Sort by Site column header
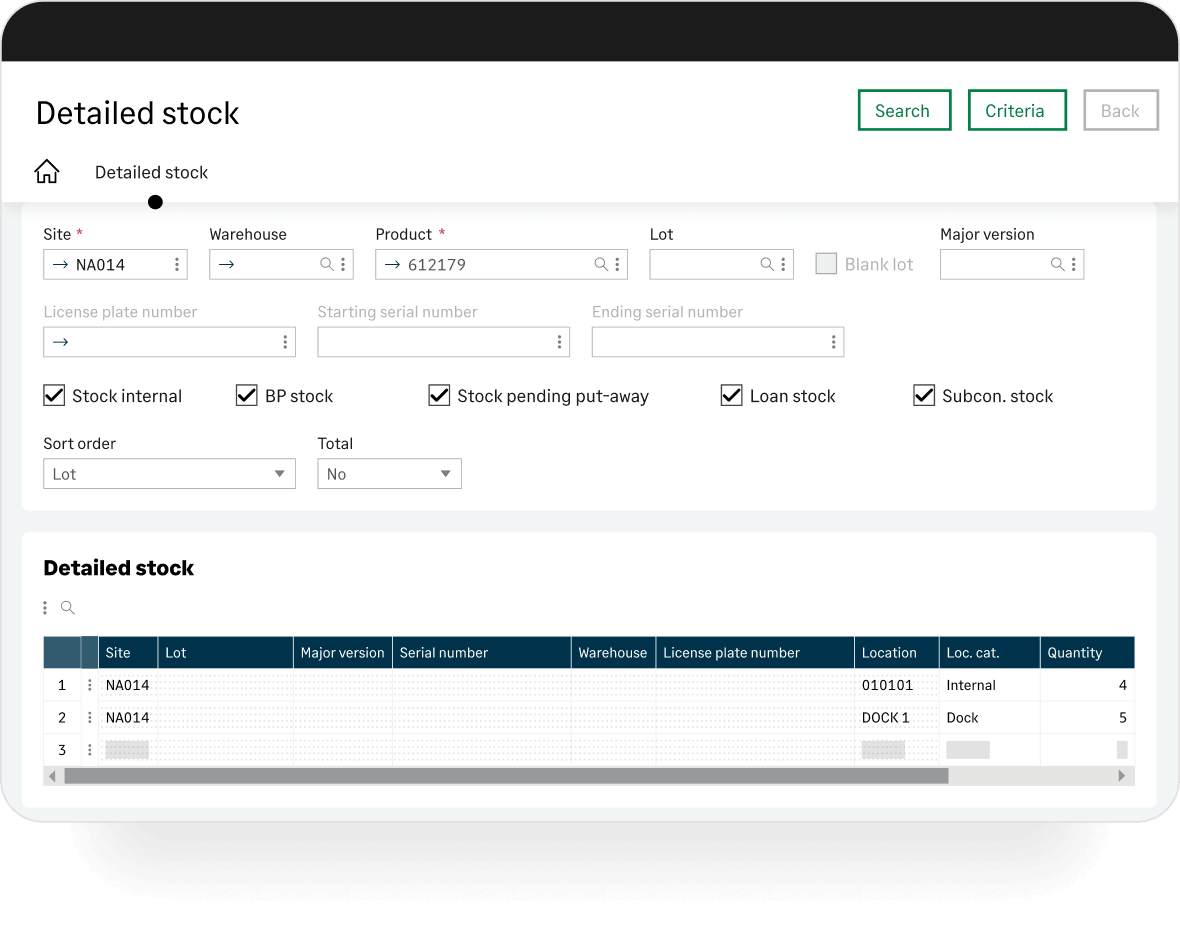Viewport: 1180px width, 939px height. (x=128, y=653)
